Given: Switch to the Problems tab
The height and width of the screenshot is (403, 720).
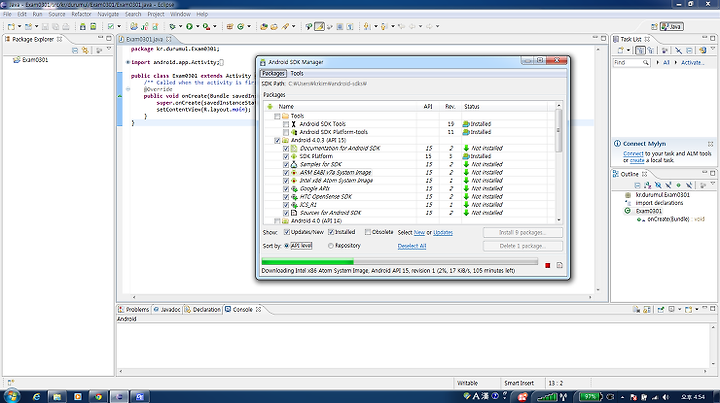Looking at the screenshot, I should click(x=134, y=310).
